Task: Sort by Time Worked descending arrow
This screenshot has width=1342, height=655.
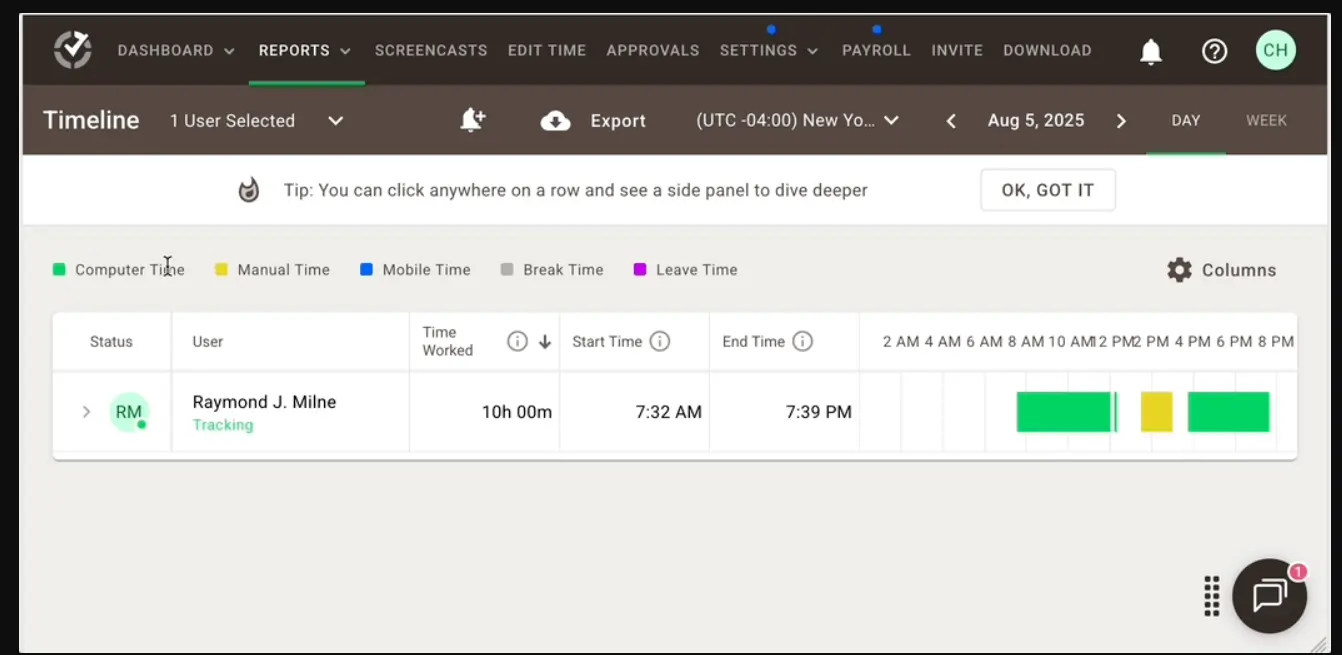Action: click(x=545, y=342)
